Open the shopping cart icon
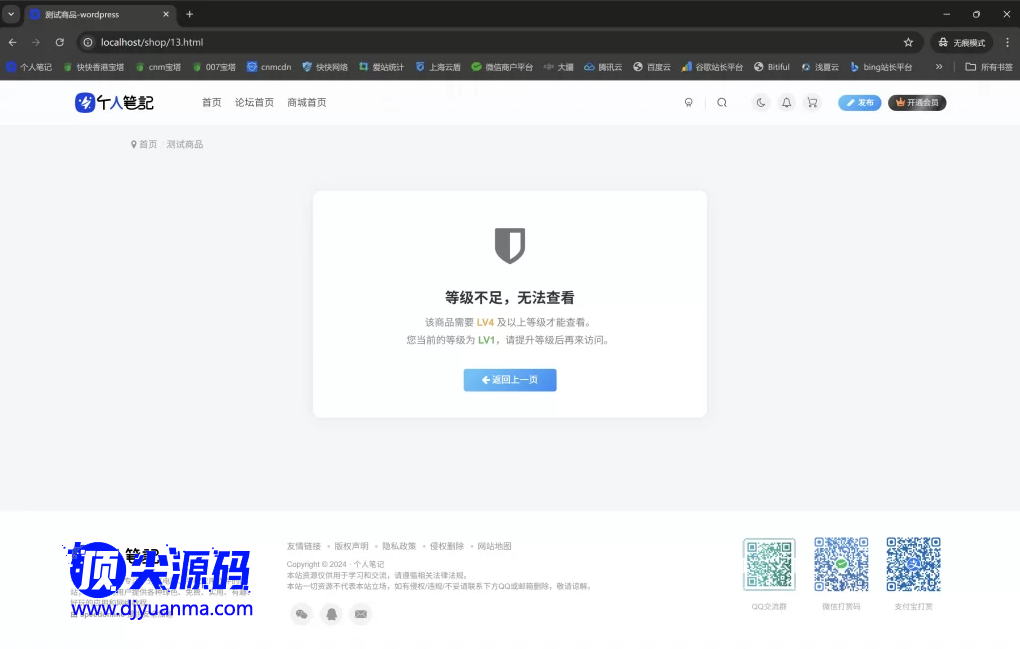The height and width of the screenshot is (649, 1020). click(812, 102)
